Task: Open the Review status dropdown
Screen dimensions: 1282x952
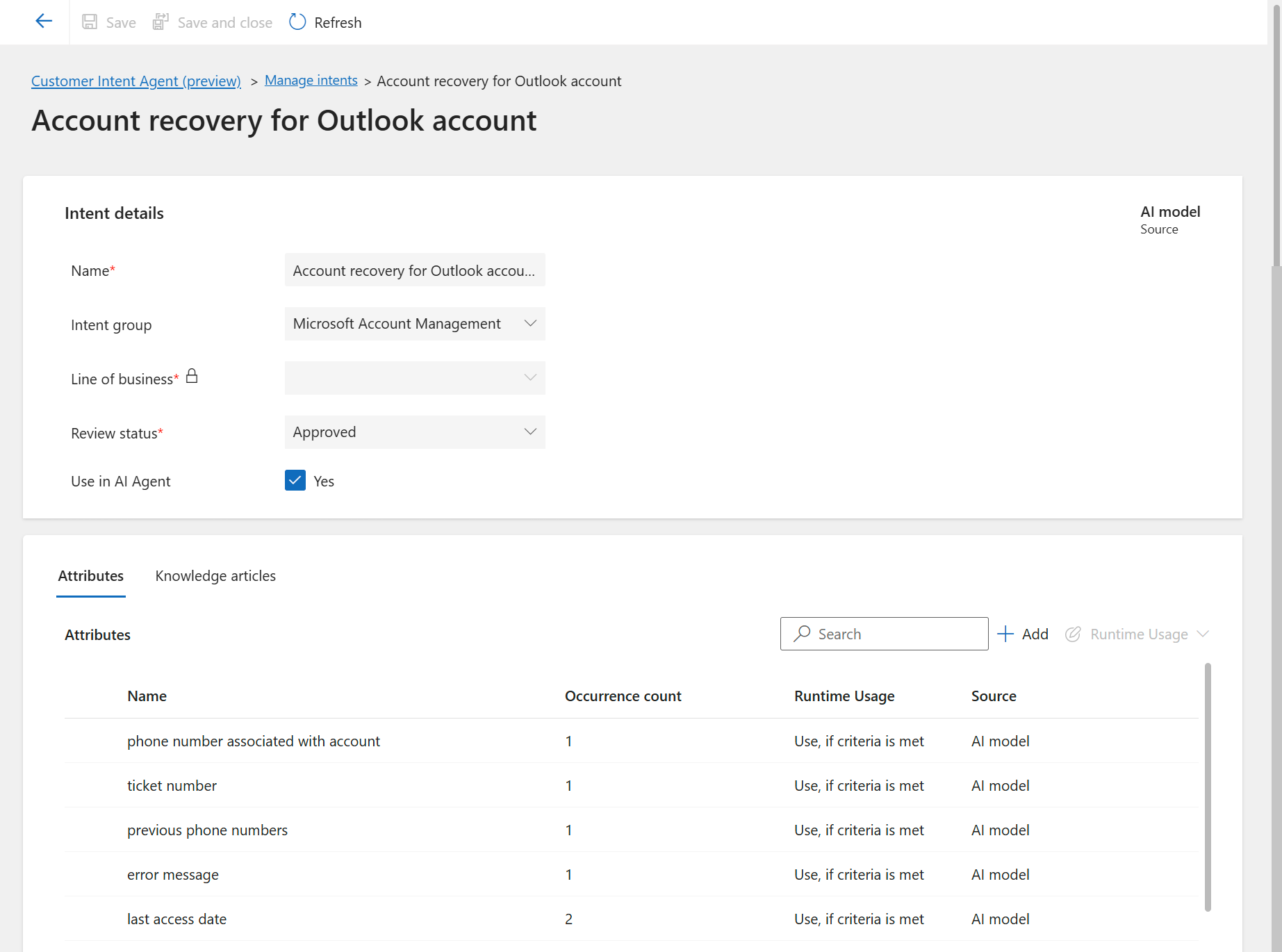Action: (530, 432)
